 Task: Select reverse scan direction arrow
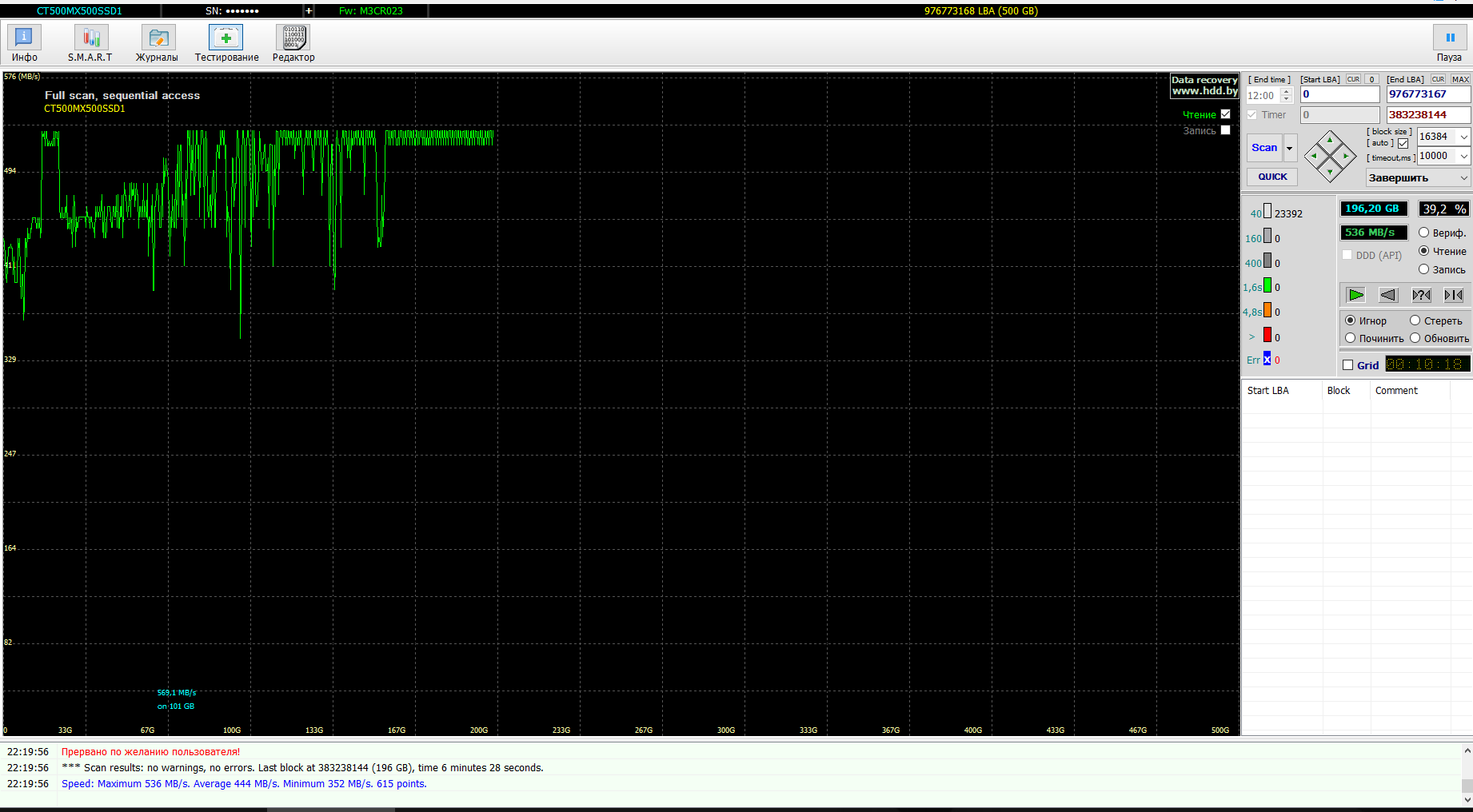pyautogui.click(x=1388, y=295)
